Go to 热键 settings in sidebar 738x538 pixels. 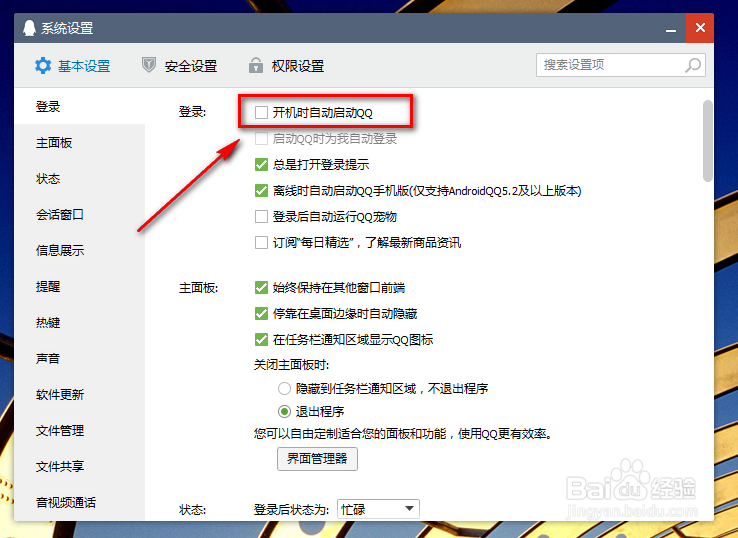click(80, 322)
